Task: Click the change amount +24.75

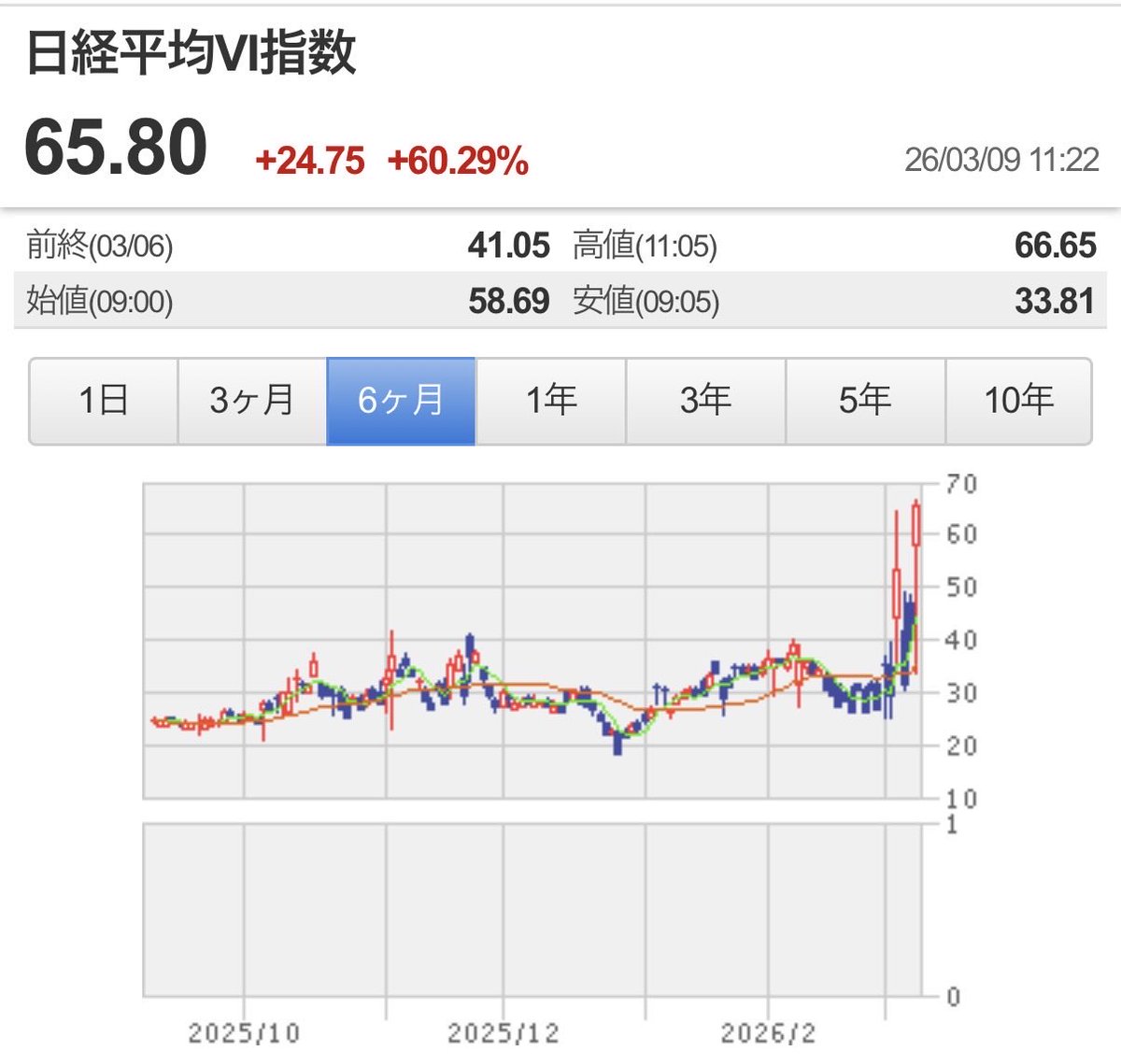Action: 309,161
